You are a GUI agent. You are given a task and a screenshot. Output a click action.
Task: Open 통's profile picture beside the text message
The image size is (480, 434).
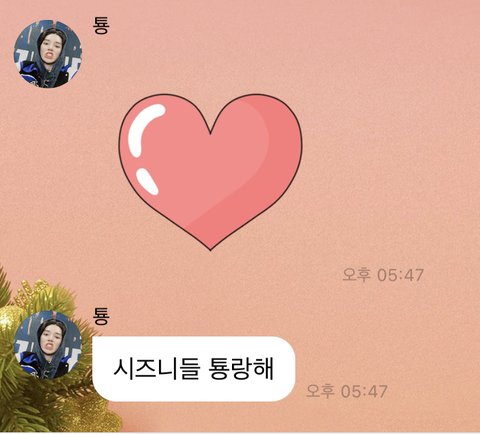[48, 345]
